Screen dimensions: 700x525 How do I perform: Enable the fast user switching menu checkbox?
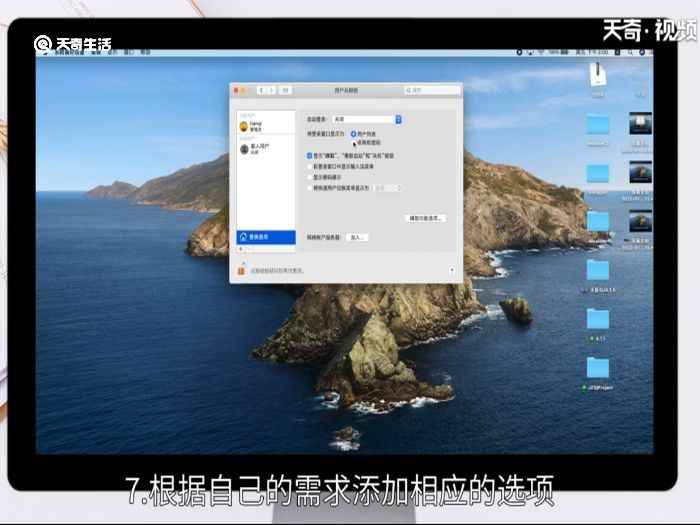pyautogui.click(x=309, y=188)
